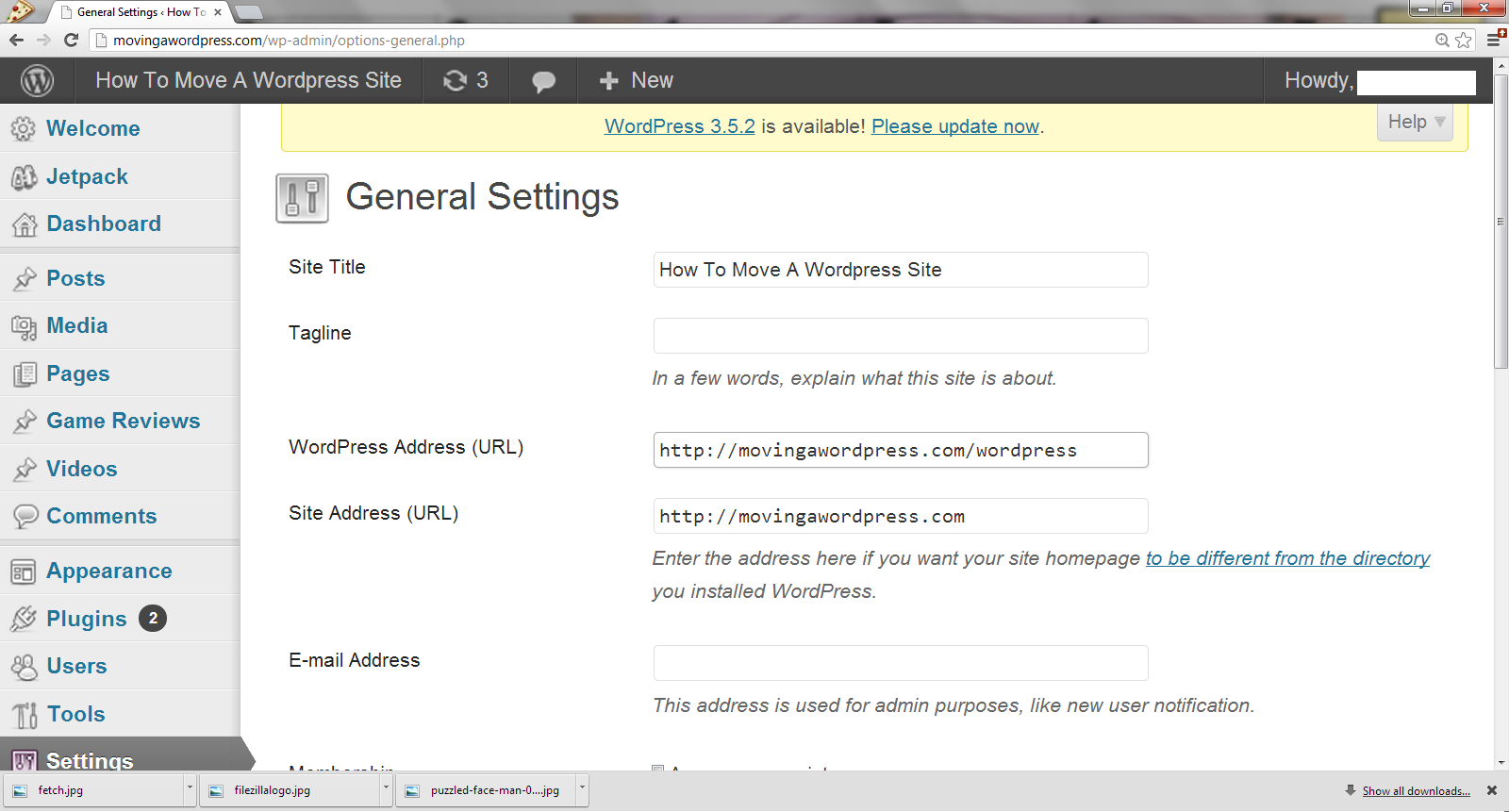The image size is (1509, 812).
Task: Click the Users people icon
Action: [24, 667]
